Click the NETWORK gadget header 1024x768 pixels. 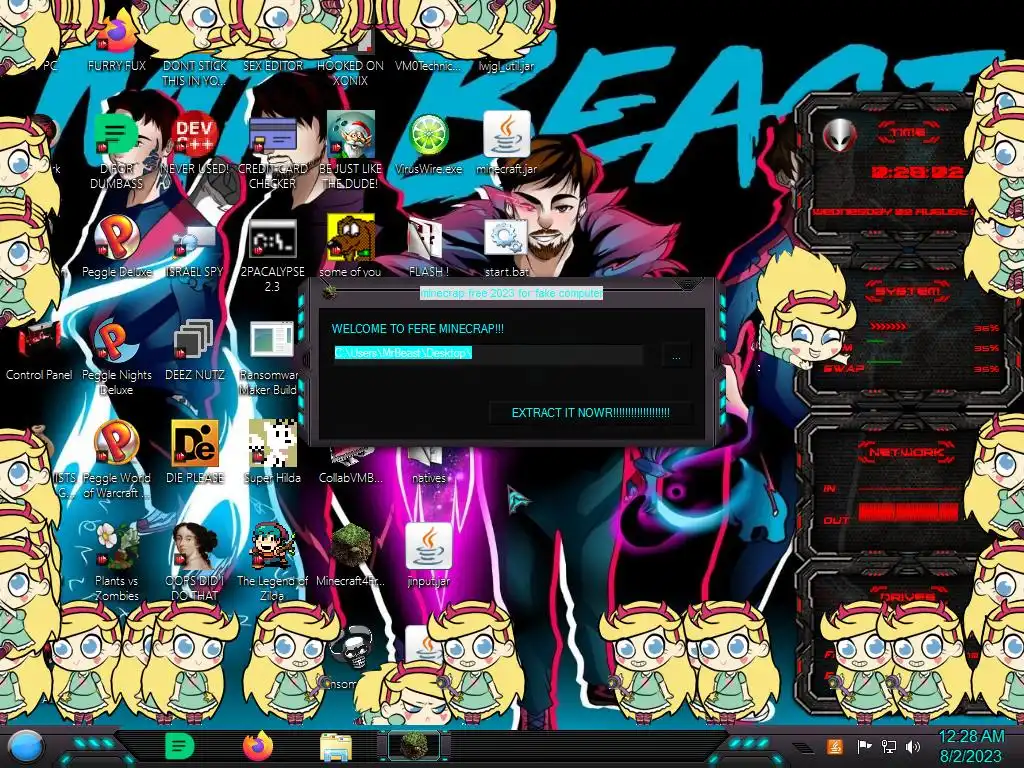(907, 452)
